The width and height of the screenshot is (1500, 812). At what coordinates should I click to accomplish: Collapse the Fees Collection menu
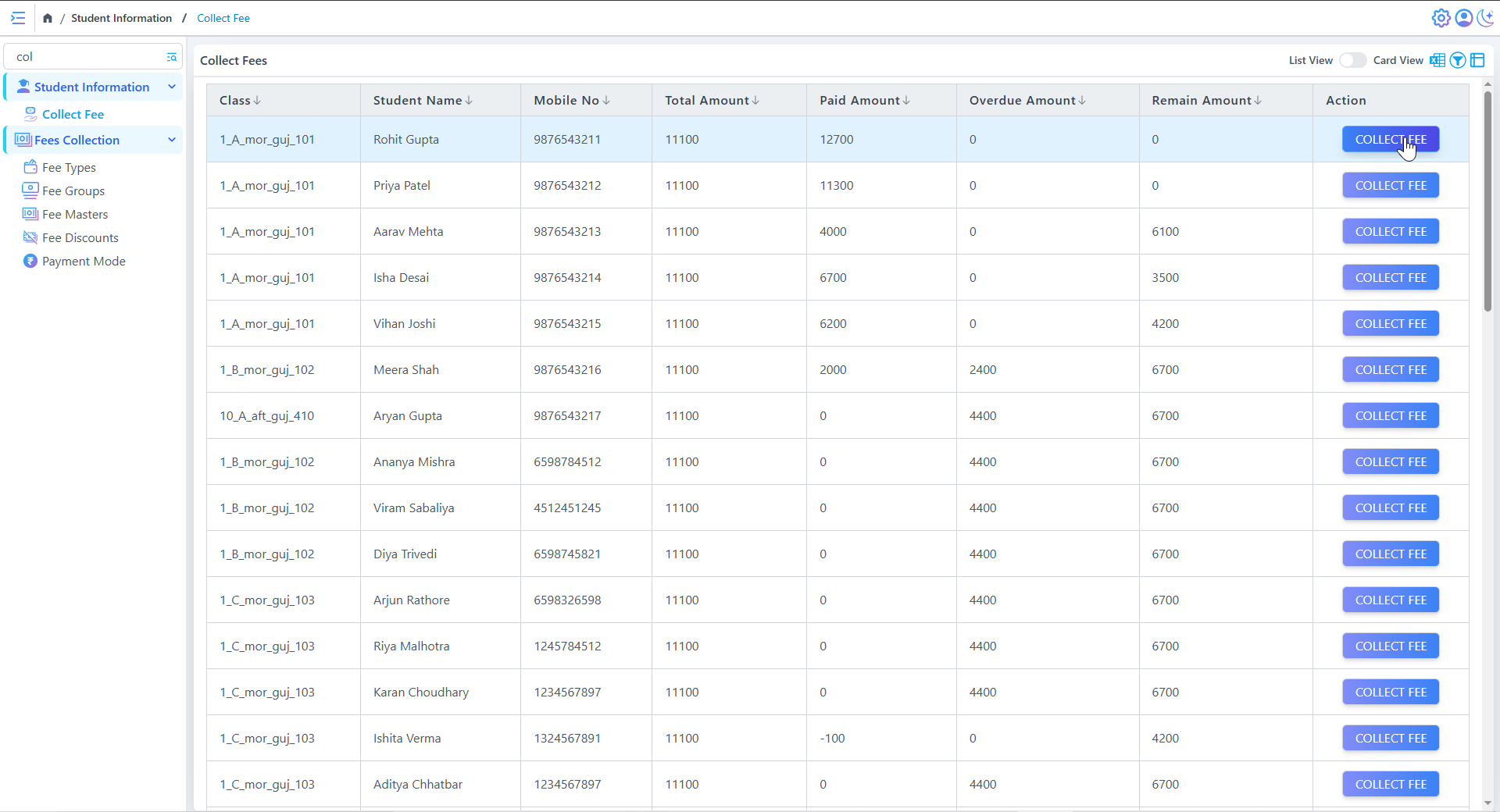point(171,140)
